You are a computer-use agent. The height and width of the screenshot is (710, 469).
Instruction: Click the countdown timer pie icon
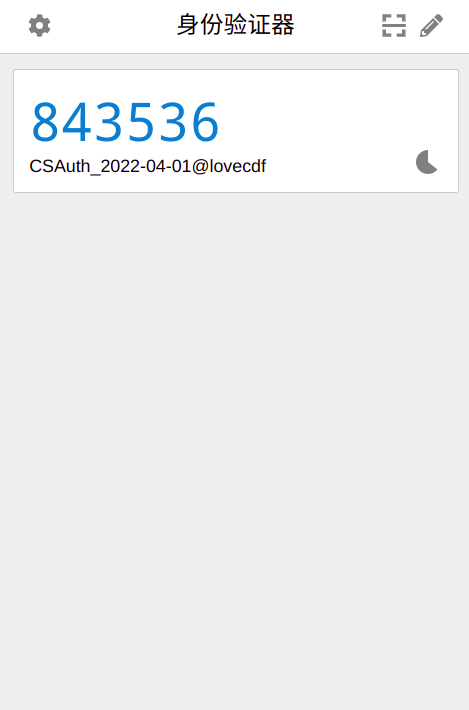point(427,162)
